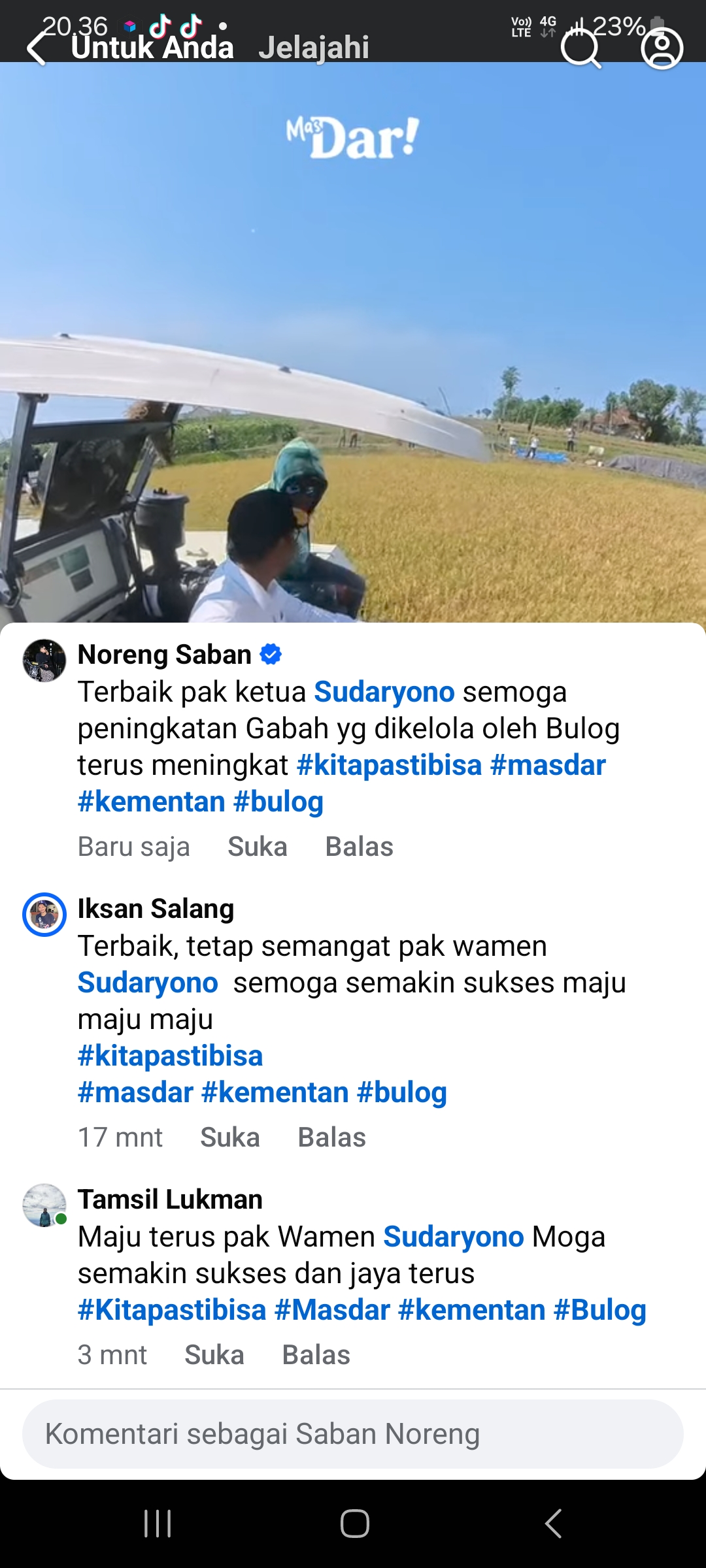Open #kitapastibisa hashtag in Iksan's comment
This screenshot has height=1568, width=706.
point(170,1056)
